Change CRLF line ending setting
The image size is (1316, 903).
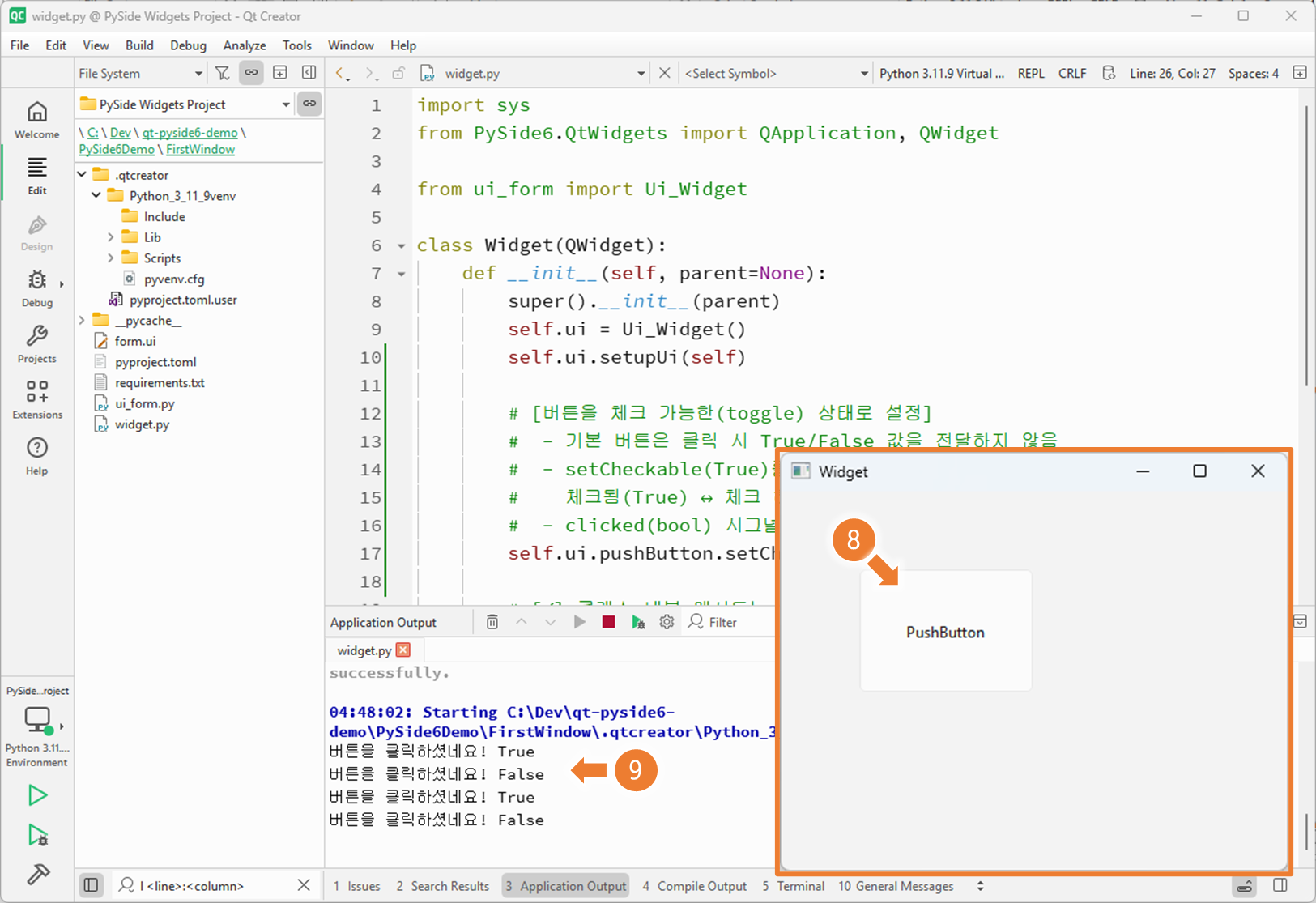point(1072,73)
